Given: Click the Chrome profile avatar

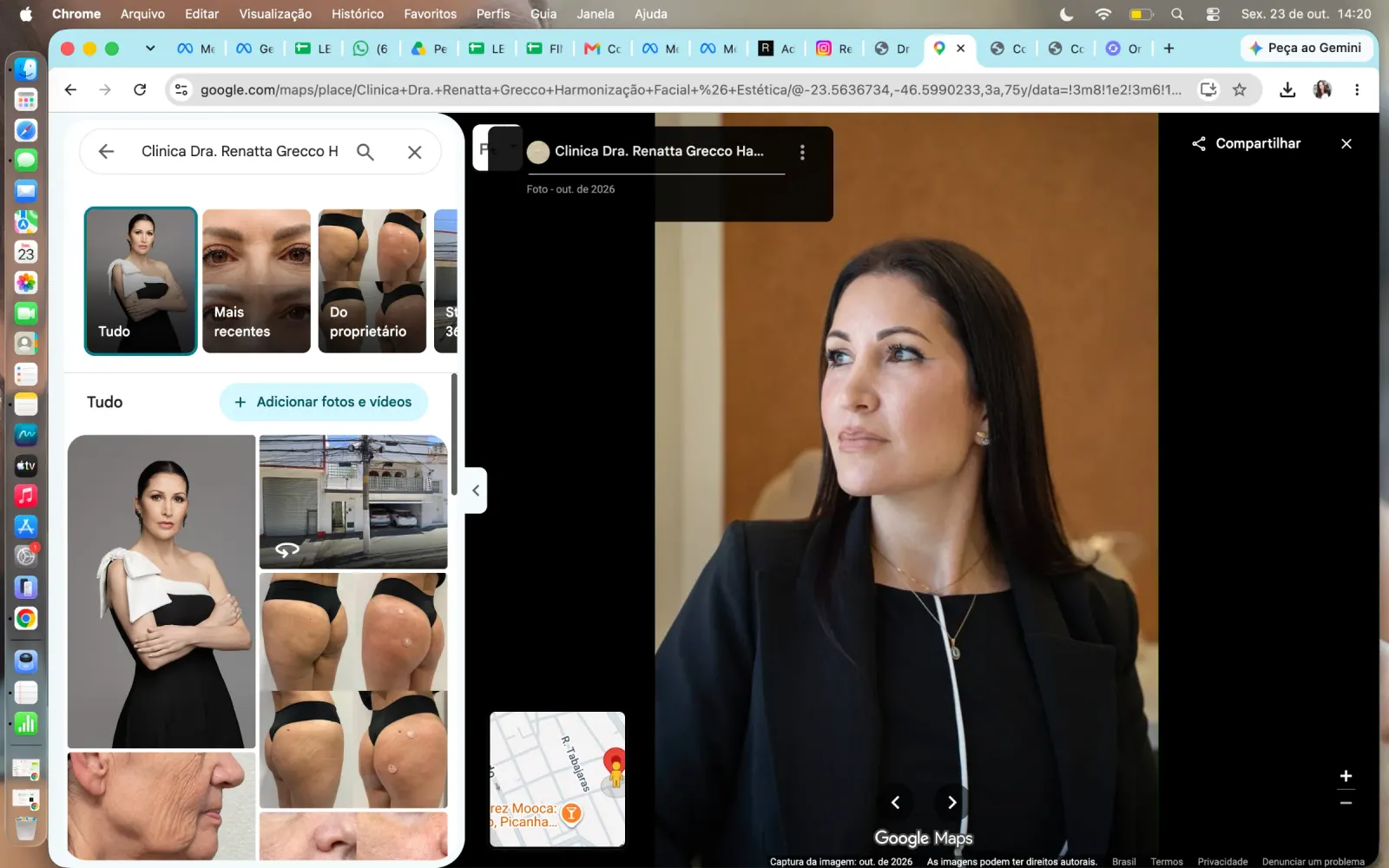Looking at the screenshot, I should (1322, 89).
